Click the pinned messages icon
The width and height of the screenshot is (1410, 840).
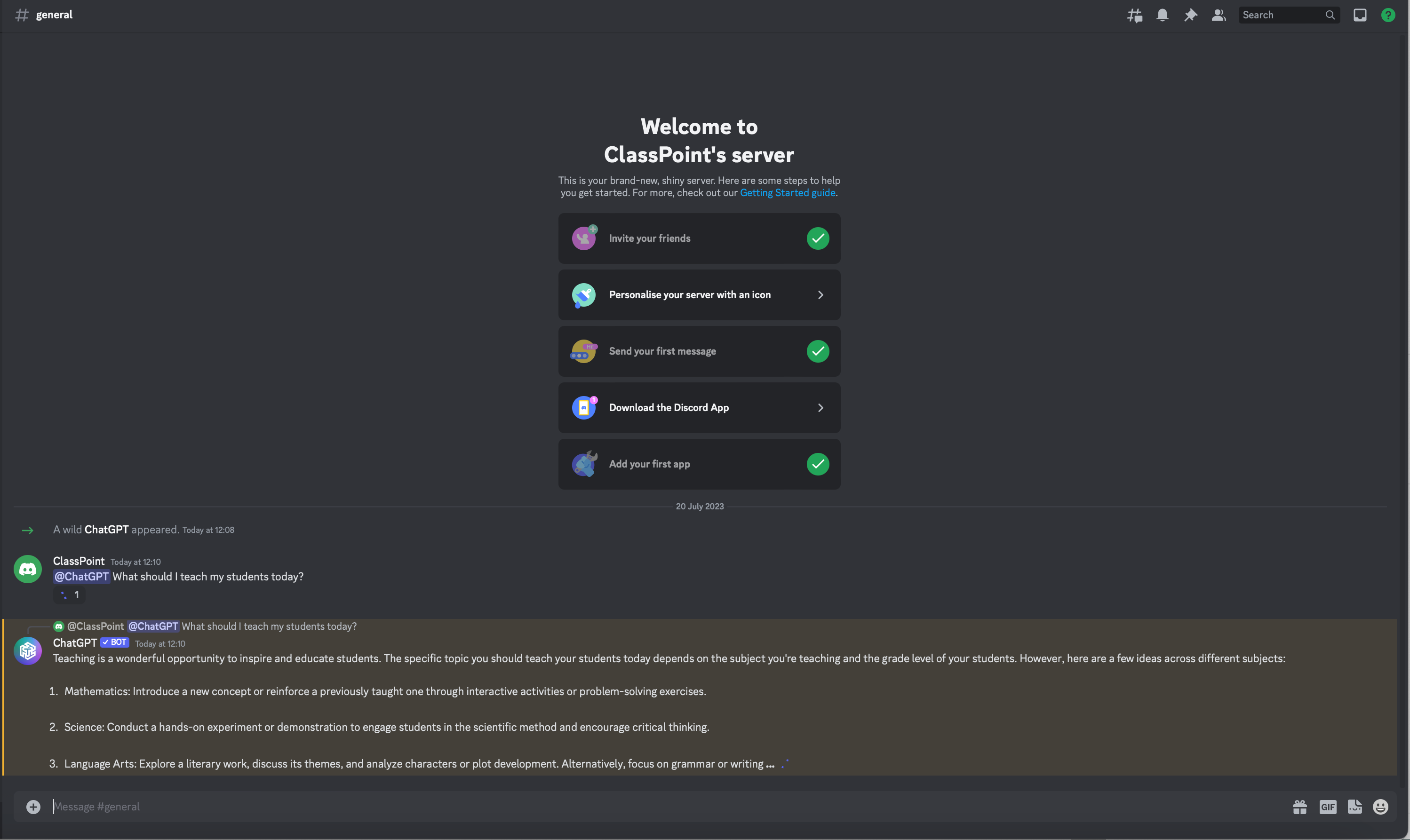(1191, 15)
